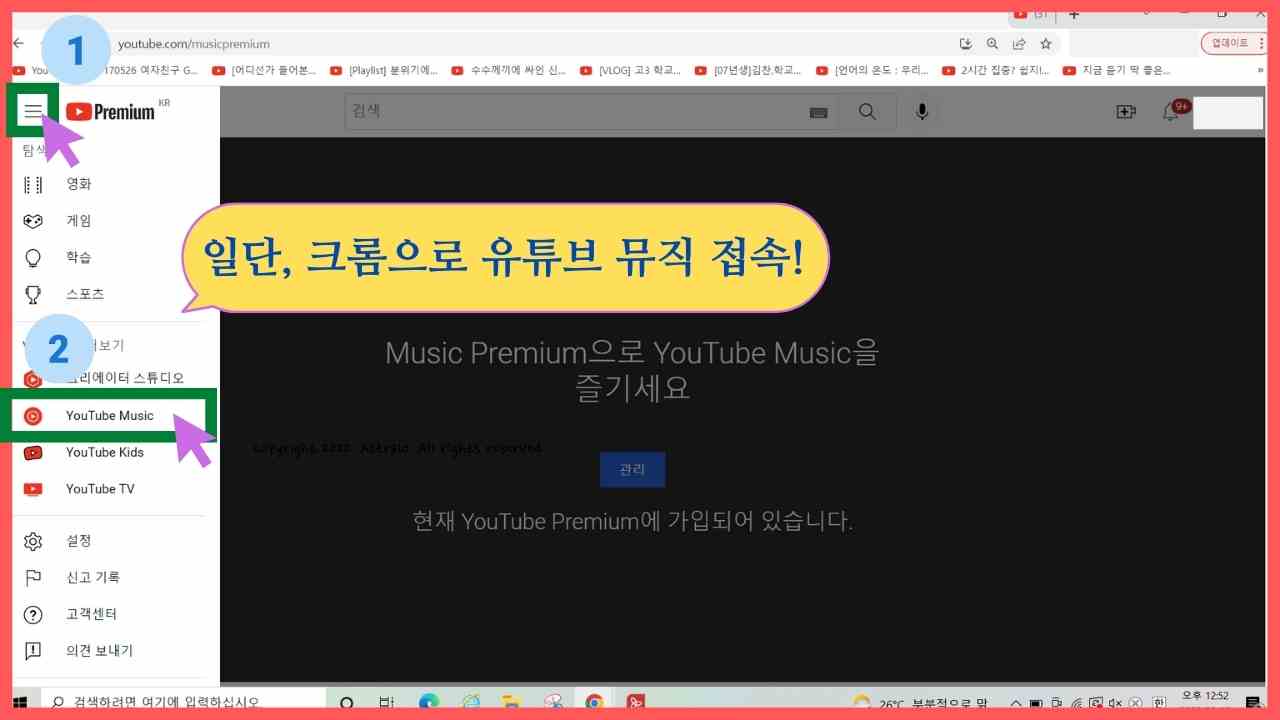Click the 영화 film strip icon
Viewport: 1280px width, 720px height.
click(33, 184)
